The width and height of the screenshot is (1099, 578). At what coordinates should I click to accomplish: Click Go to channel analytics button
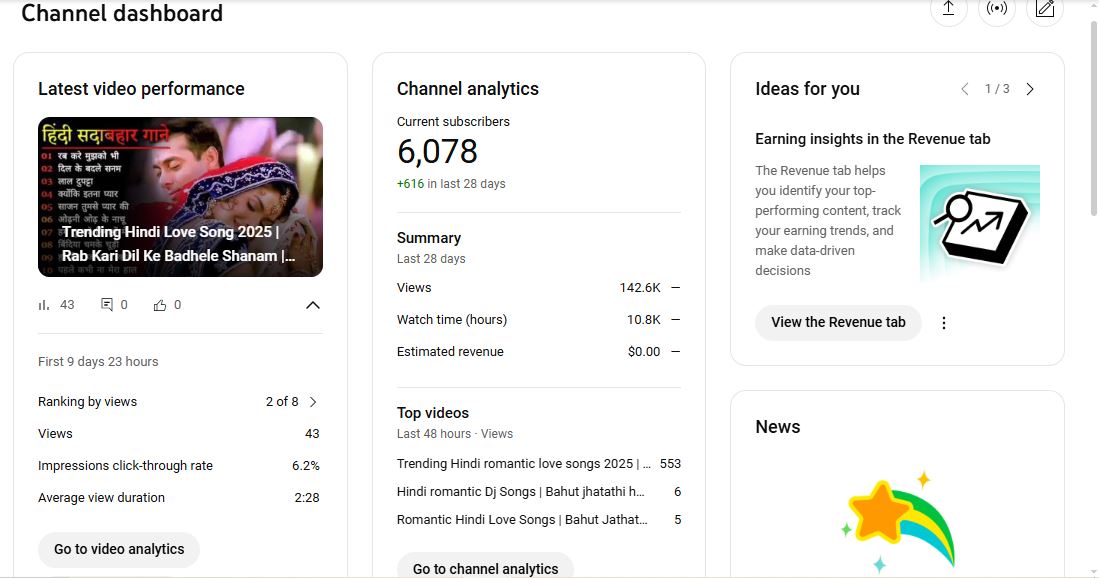point(485,567)
